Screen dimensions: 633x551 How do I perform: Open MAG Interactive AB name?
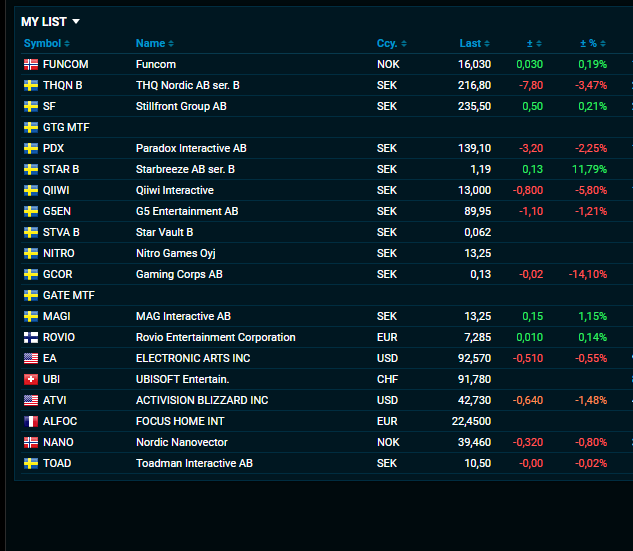coord(183,316)
